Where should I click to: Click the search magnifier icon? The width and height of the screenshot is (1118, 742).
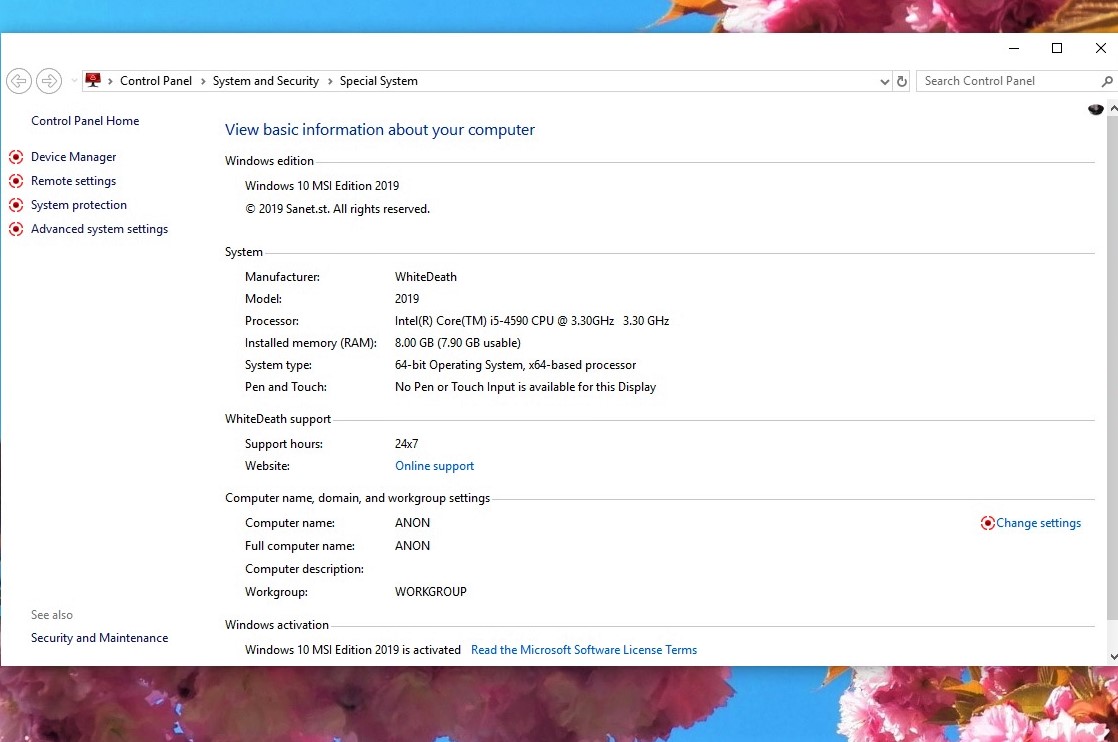[1107, 81]
